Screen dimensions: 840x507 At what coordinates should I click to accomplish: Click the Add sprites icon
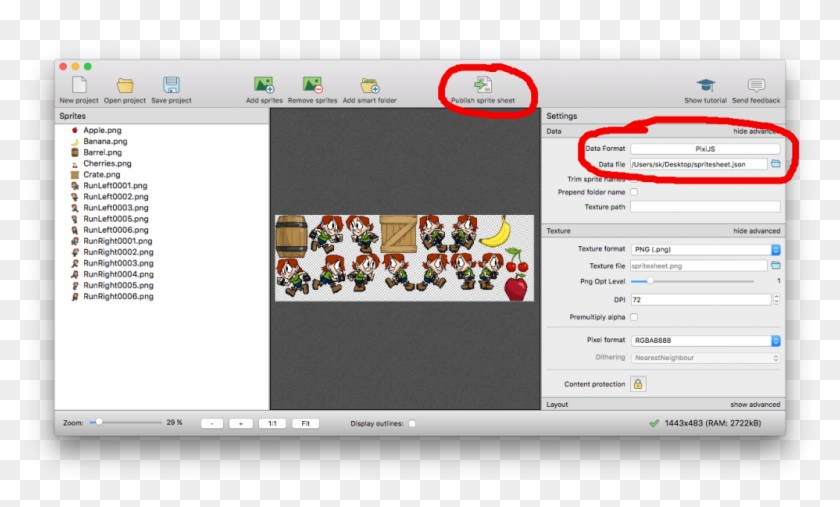(x=264, y=85)
